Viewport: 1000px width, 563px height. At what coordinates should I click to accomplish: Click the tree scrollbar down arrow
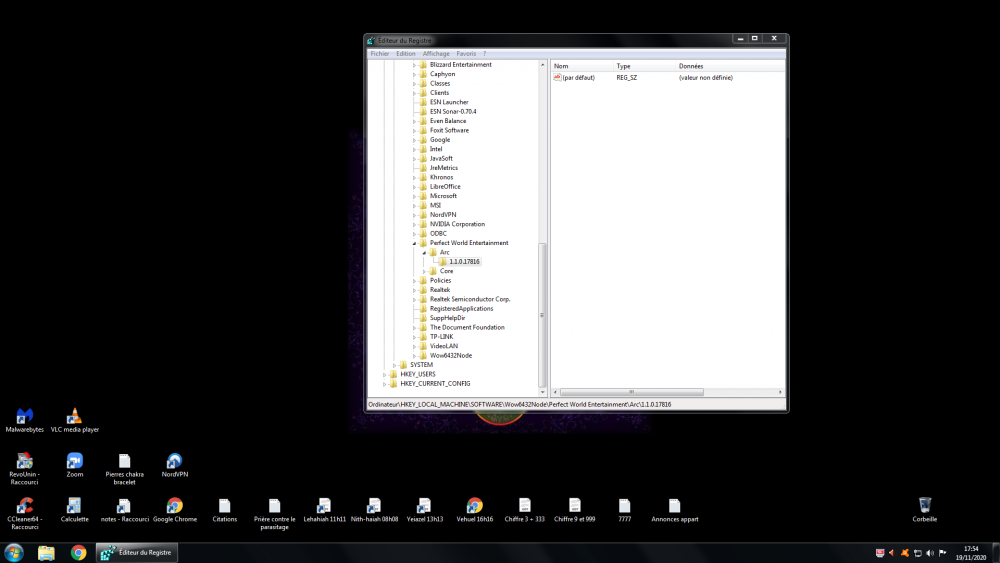click(x=543, y=392)
